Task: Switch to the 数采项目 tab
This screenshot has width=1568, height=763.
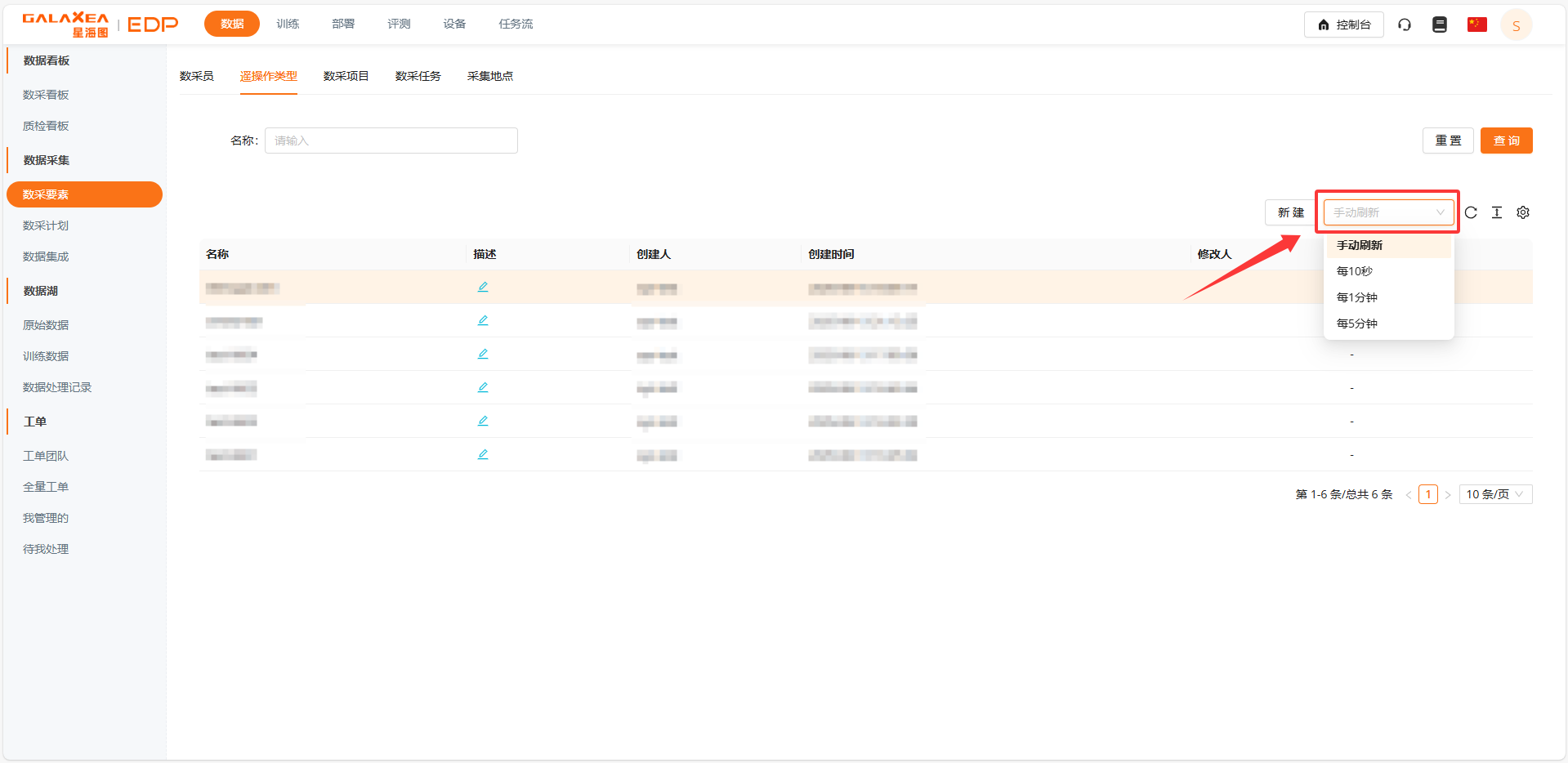Action: [x=346, y=76]
